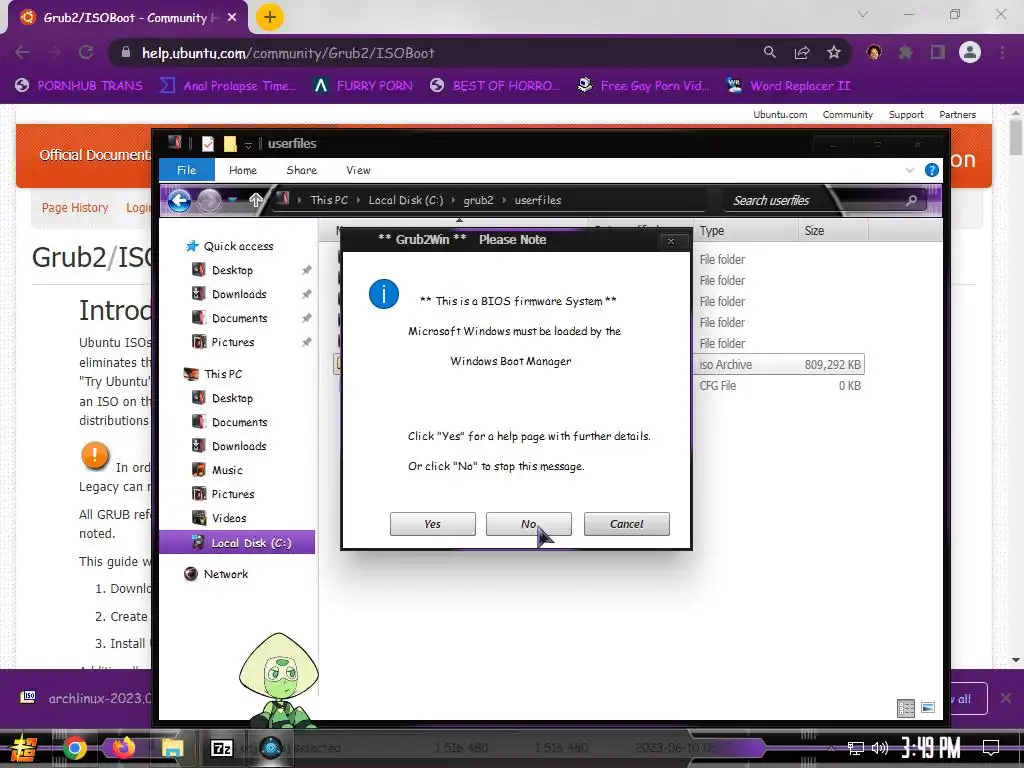Select This PC in the address breadcrumb
This screenshot has height=768, width=1024.
(329, 200)
